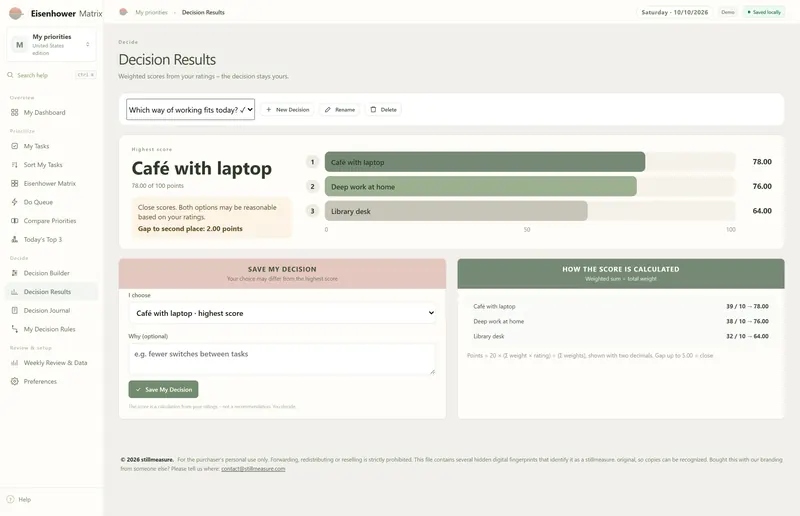
Task: Expand the My priorities workspace switcher
Action: point(52,45)
